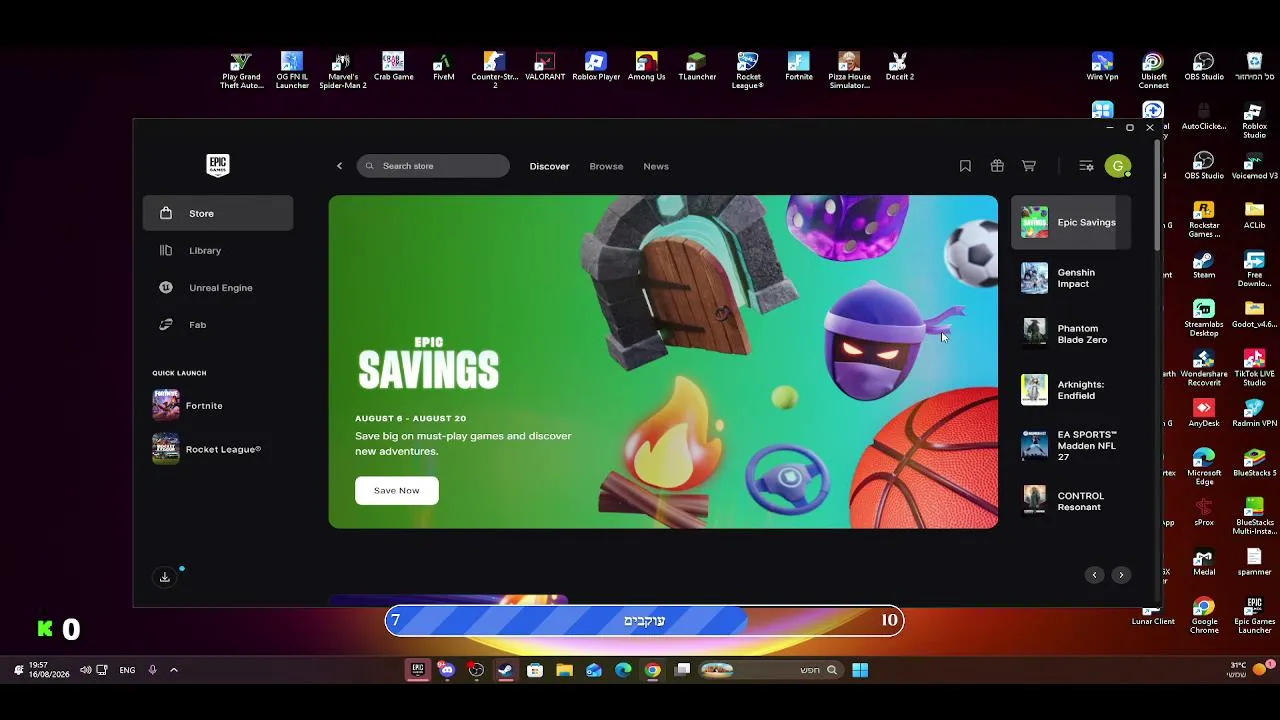The width and height of the screenshot is (1280, 720).
Task: Select the Roblox Studio desktop icon
Action: (x=1254, y=122)
